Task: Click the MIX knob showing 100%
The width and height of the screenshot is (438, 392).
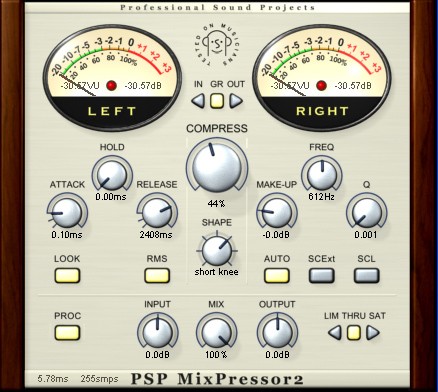Action: (217, 333)
